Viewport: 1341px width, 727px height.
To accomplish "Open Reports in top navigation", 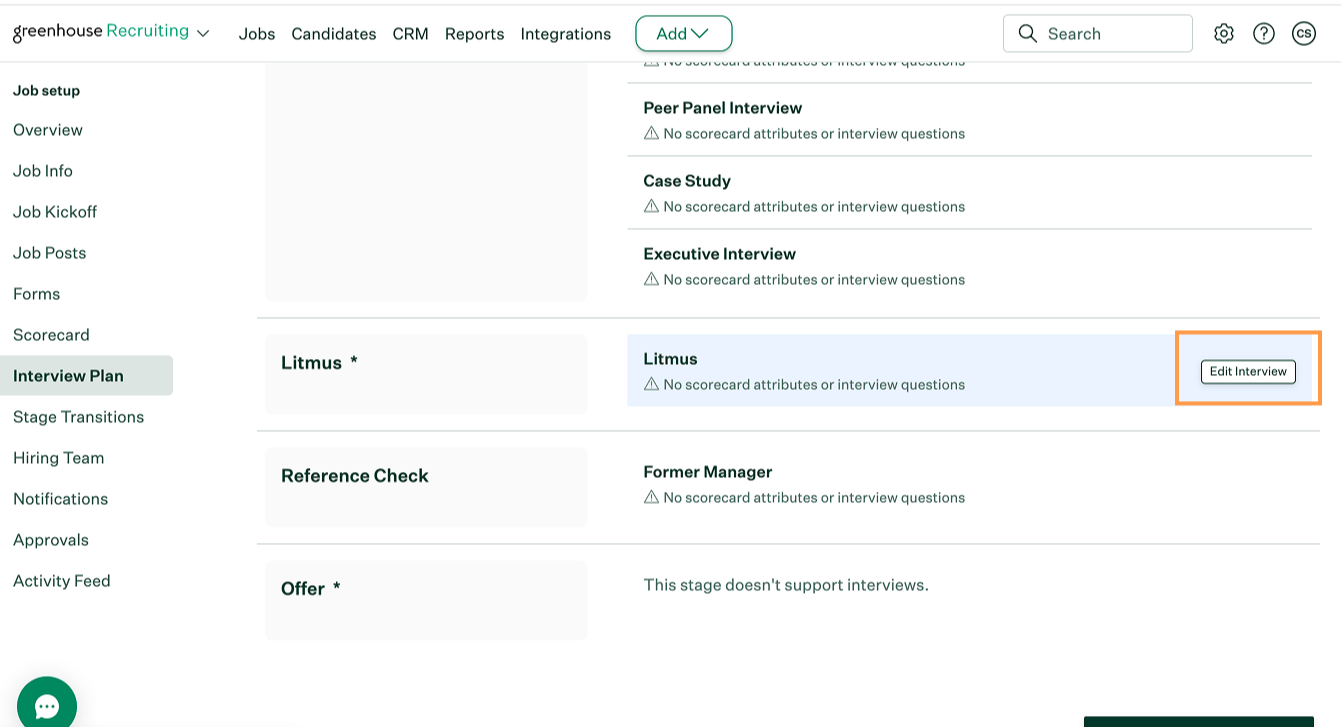I will click(x=474, y=34).
